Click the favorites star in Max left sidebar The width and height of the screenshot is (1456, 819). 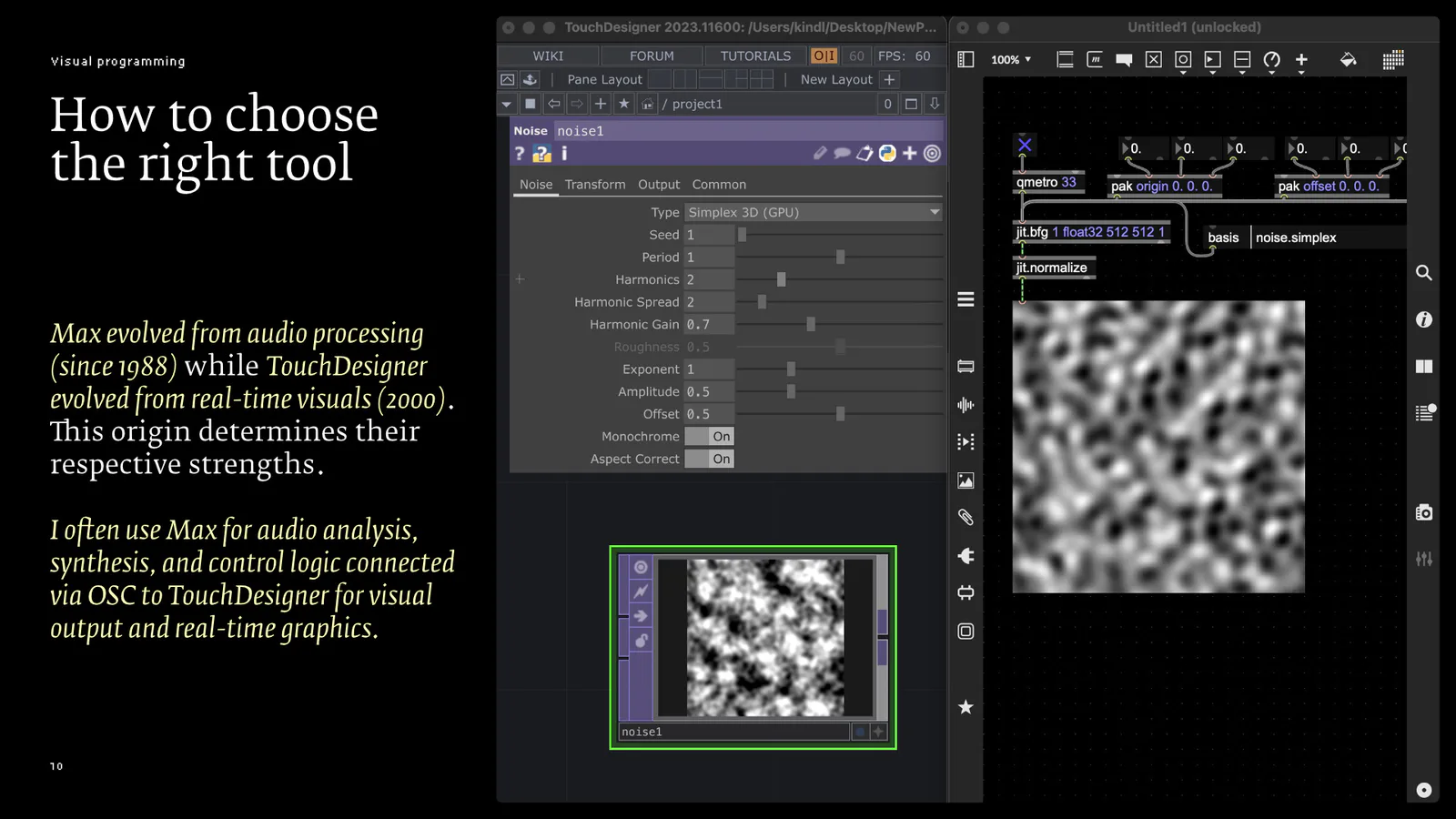(966, 707)
